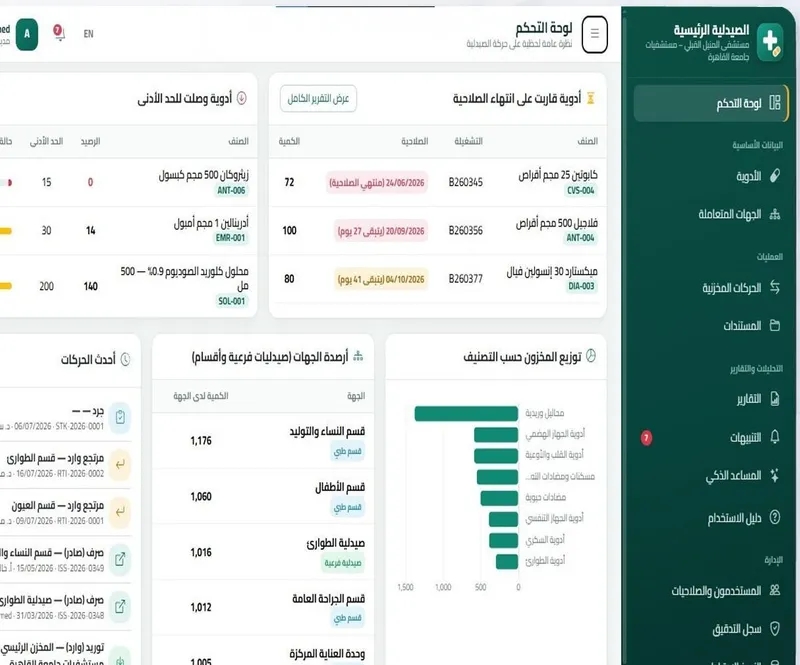Open التنبيهات sidebar label
The height and width of the screenshot is (665, 800).
coord(745,437)
